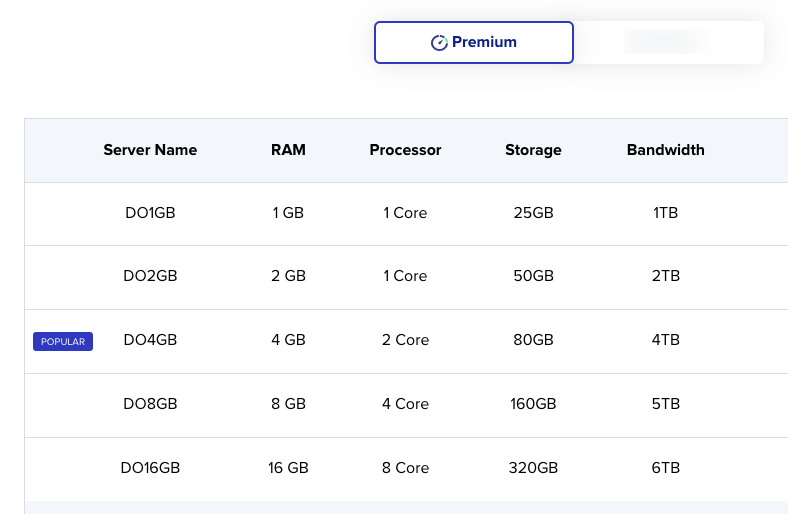The width and height of the screenshot is (788, 514).
Task: Click the 5TB bandwidth cell
Action: 666,403
